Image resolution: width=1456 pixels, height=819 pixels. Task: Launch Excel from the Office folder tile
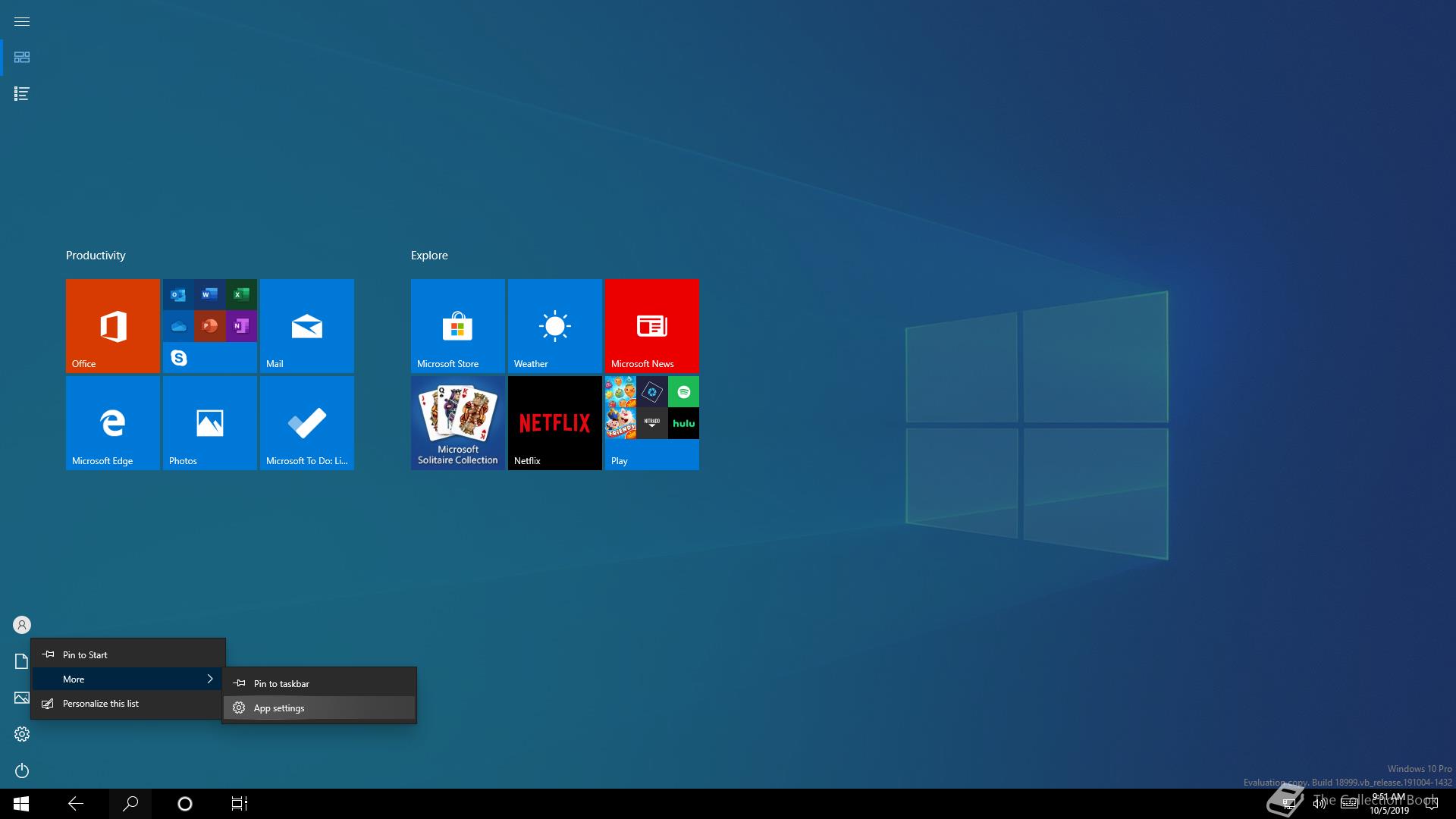pos(241,294)
